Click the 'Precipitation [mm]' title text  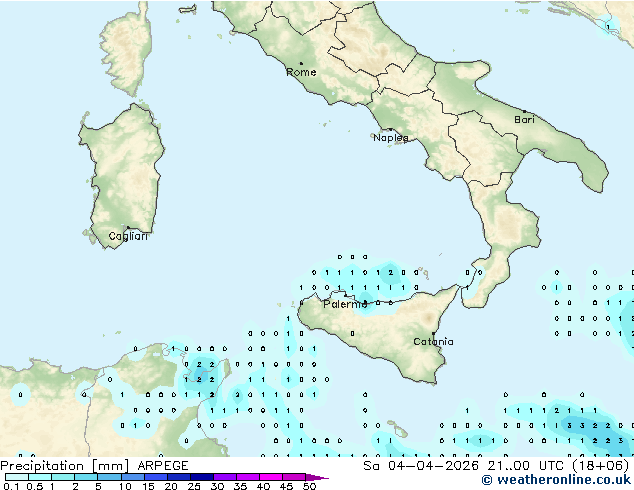tap(64, 466)
